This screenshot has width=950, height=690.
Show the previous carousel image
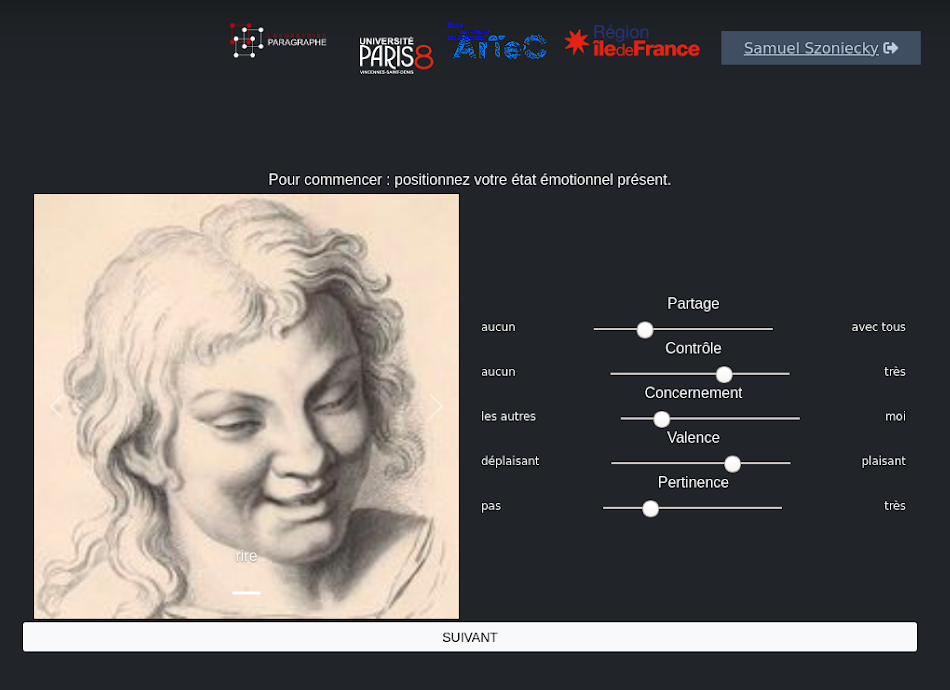click(56, 406)
